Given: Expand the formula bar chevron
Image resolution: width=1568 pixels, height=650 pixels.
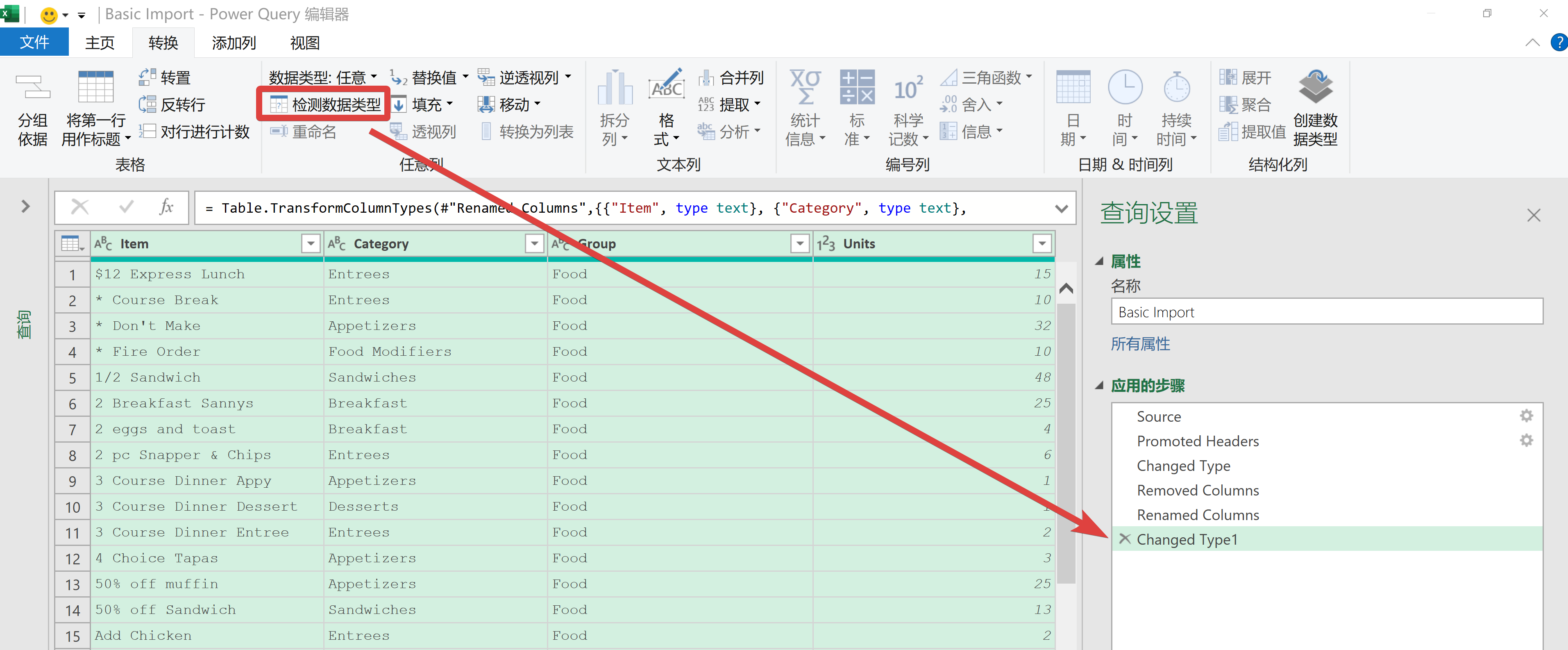Looking at the screenshot, I should pos(1061,209).
